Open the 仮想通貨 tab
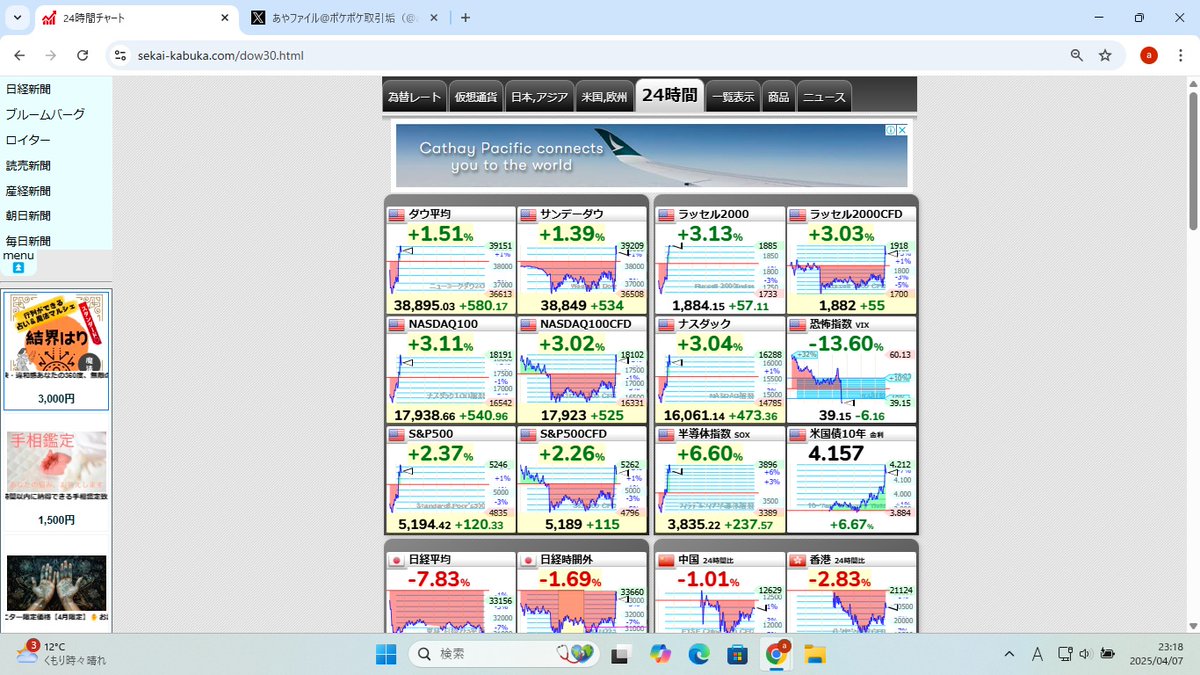Viewport: 1200px width, 675px height. tap(475, 97)
